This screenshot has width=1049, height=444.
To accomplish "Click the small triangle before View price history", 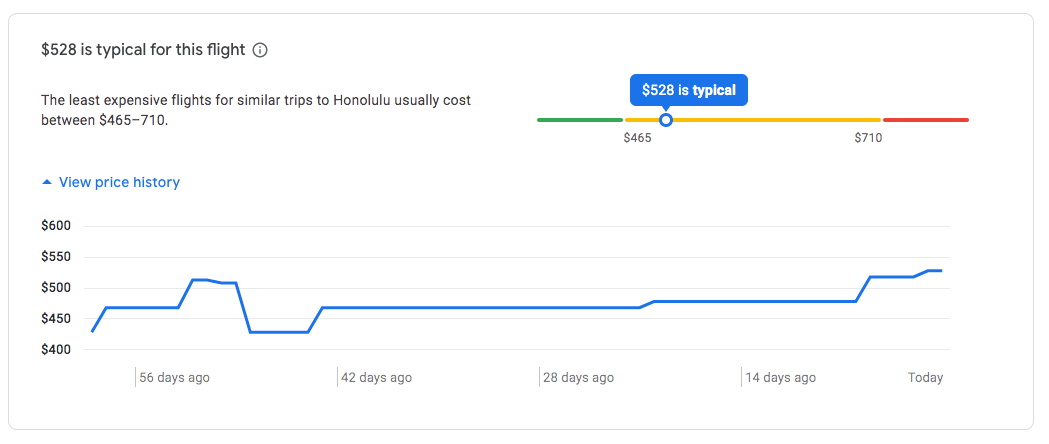I will coord(47,182).
